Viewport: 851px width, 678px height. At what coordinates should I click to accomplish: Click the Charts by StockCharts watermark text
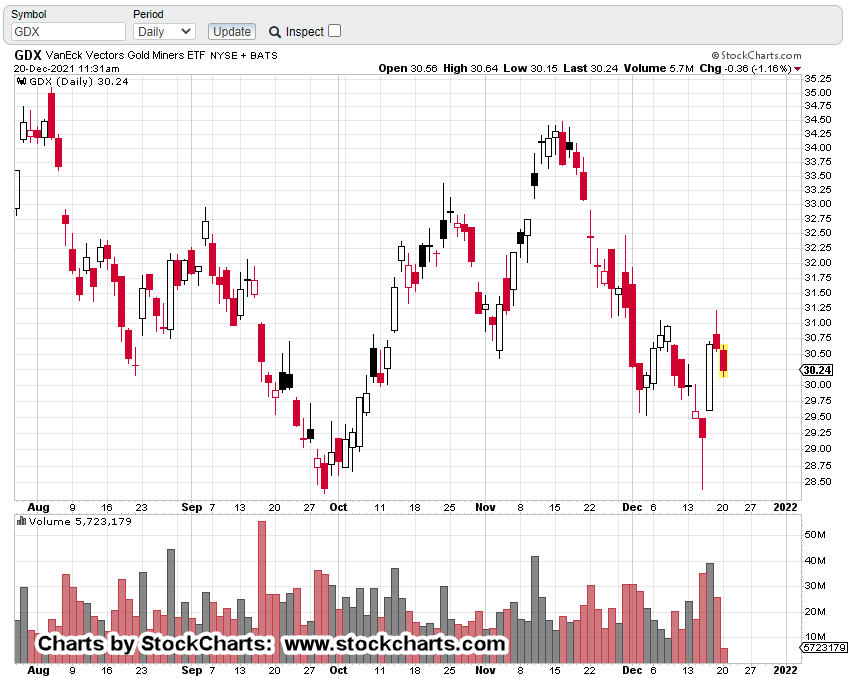271,643
